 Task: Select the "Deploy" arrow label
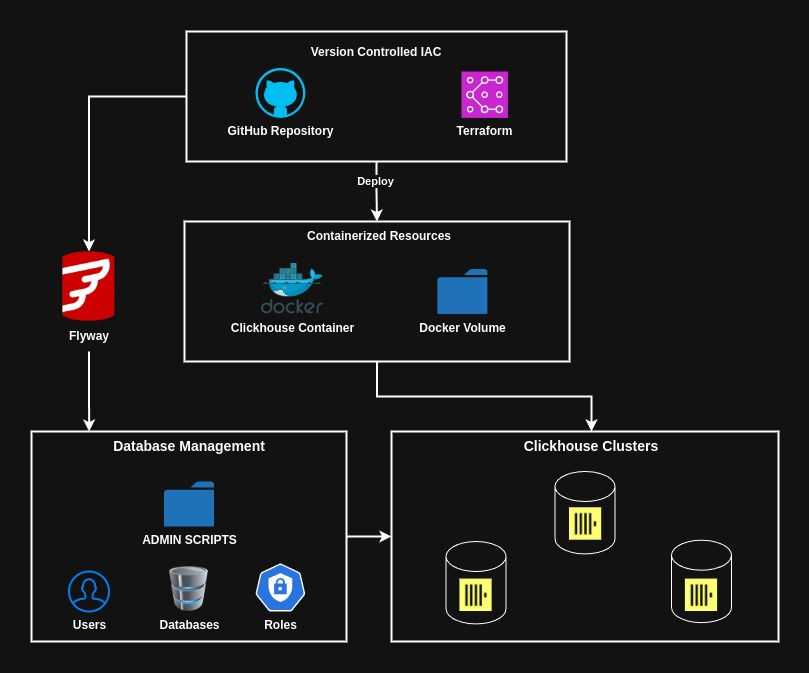pyautogui.click(x=375, y=181)
